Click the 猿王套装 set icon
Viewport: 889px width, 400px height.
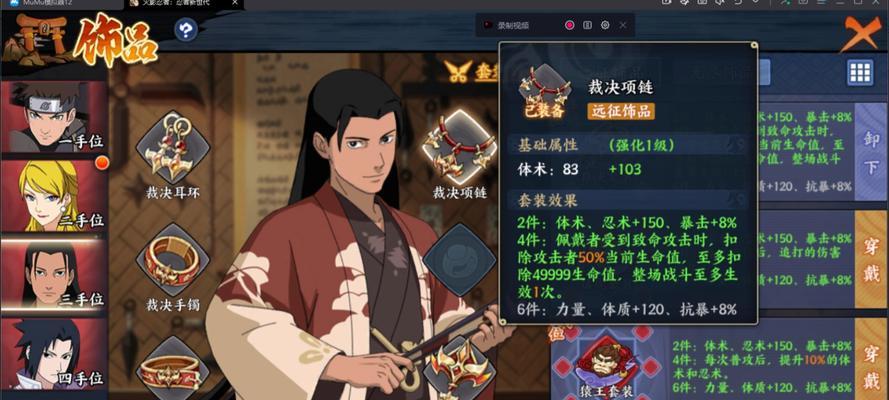(x=606, y=363)
